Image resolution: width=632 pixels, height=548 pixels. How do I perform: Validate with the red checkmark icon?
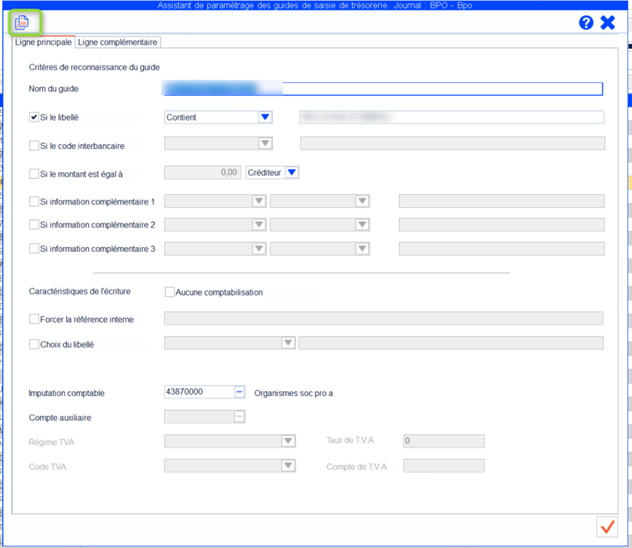coord(606,526)
